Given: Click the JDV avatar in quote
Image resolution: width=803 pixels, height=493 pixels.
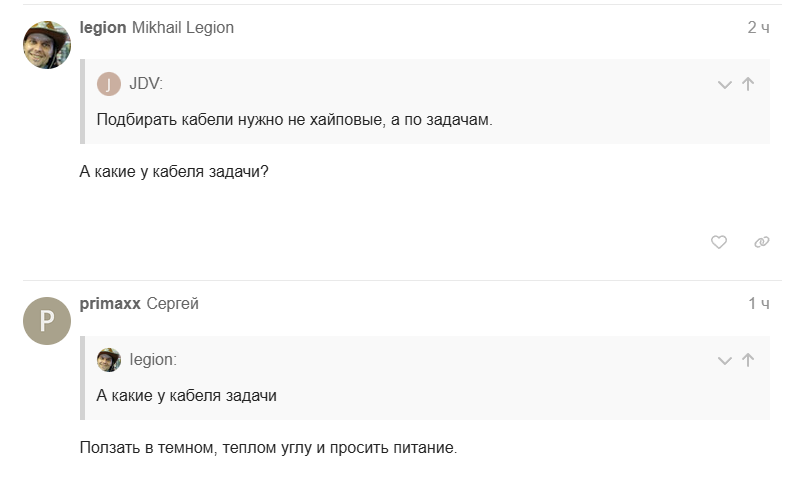Looking at the screenshot, I should click(x=108, y=84).
